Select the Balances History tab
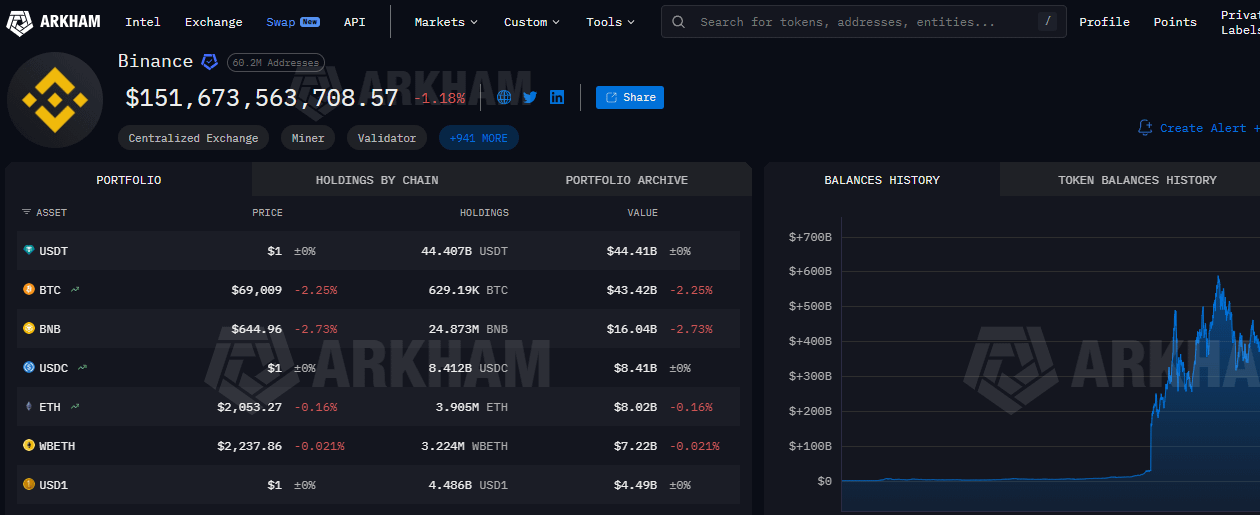The image size is (1260, 515). point(882,180)
